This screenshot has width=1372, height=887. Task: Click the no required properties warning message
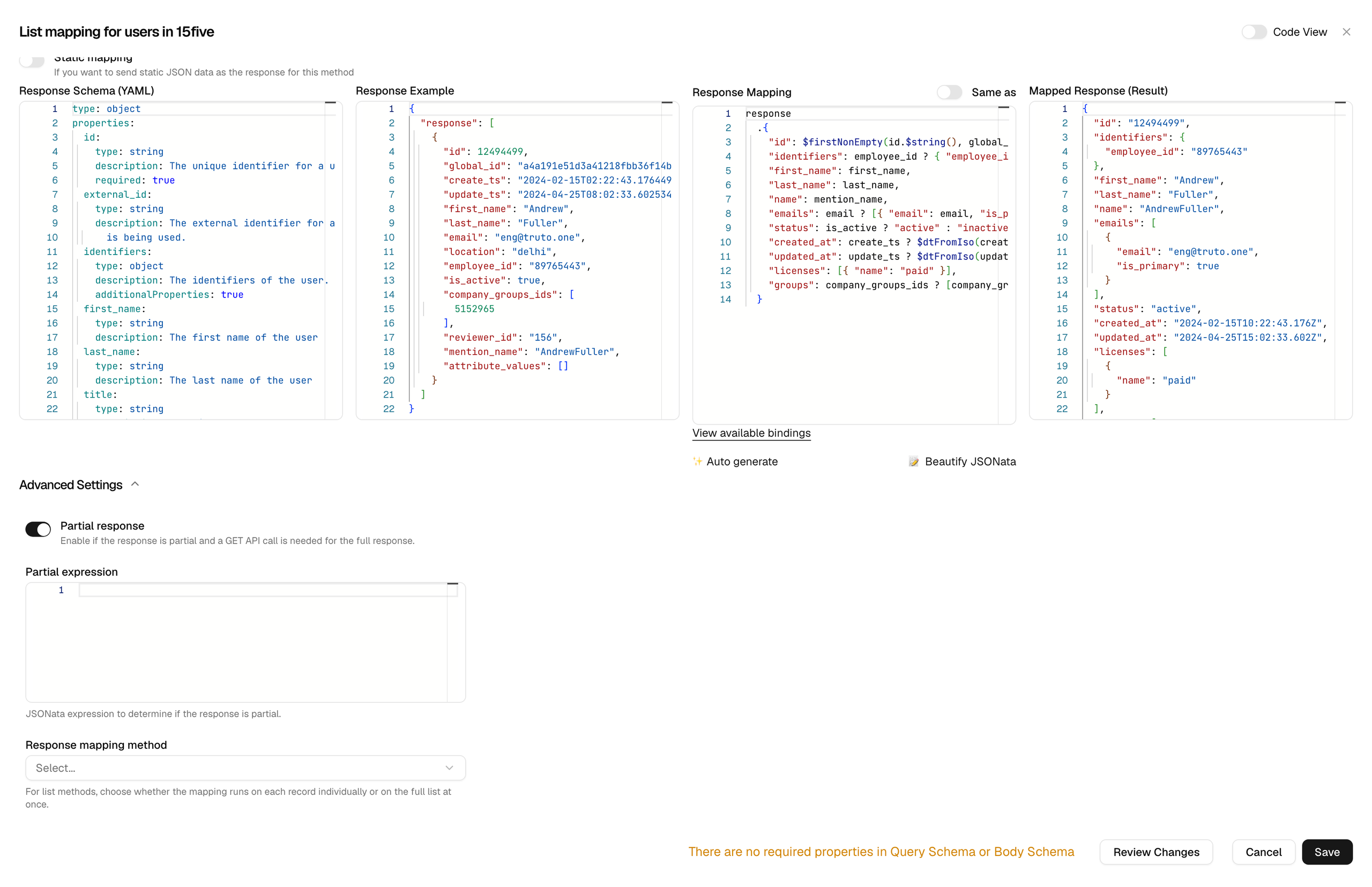coord(881,852)
